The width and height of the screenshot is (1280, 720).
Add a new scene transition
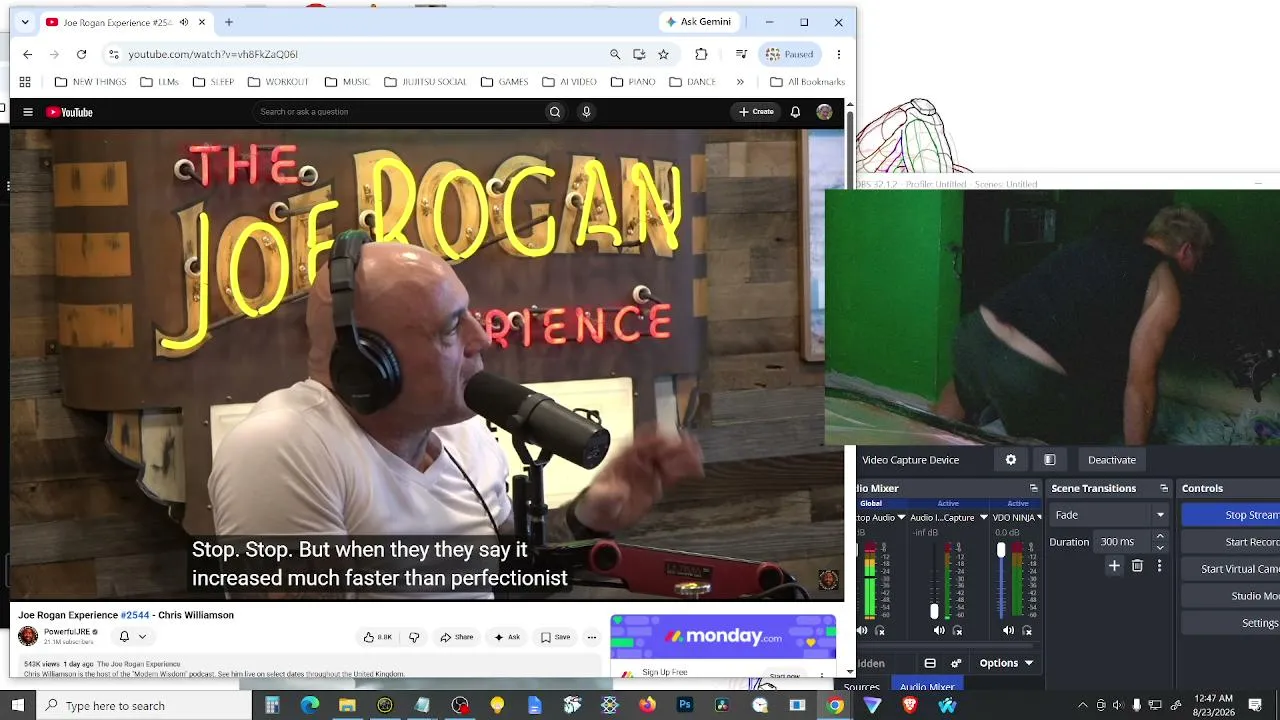tap(1114, 566)
